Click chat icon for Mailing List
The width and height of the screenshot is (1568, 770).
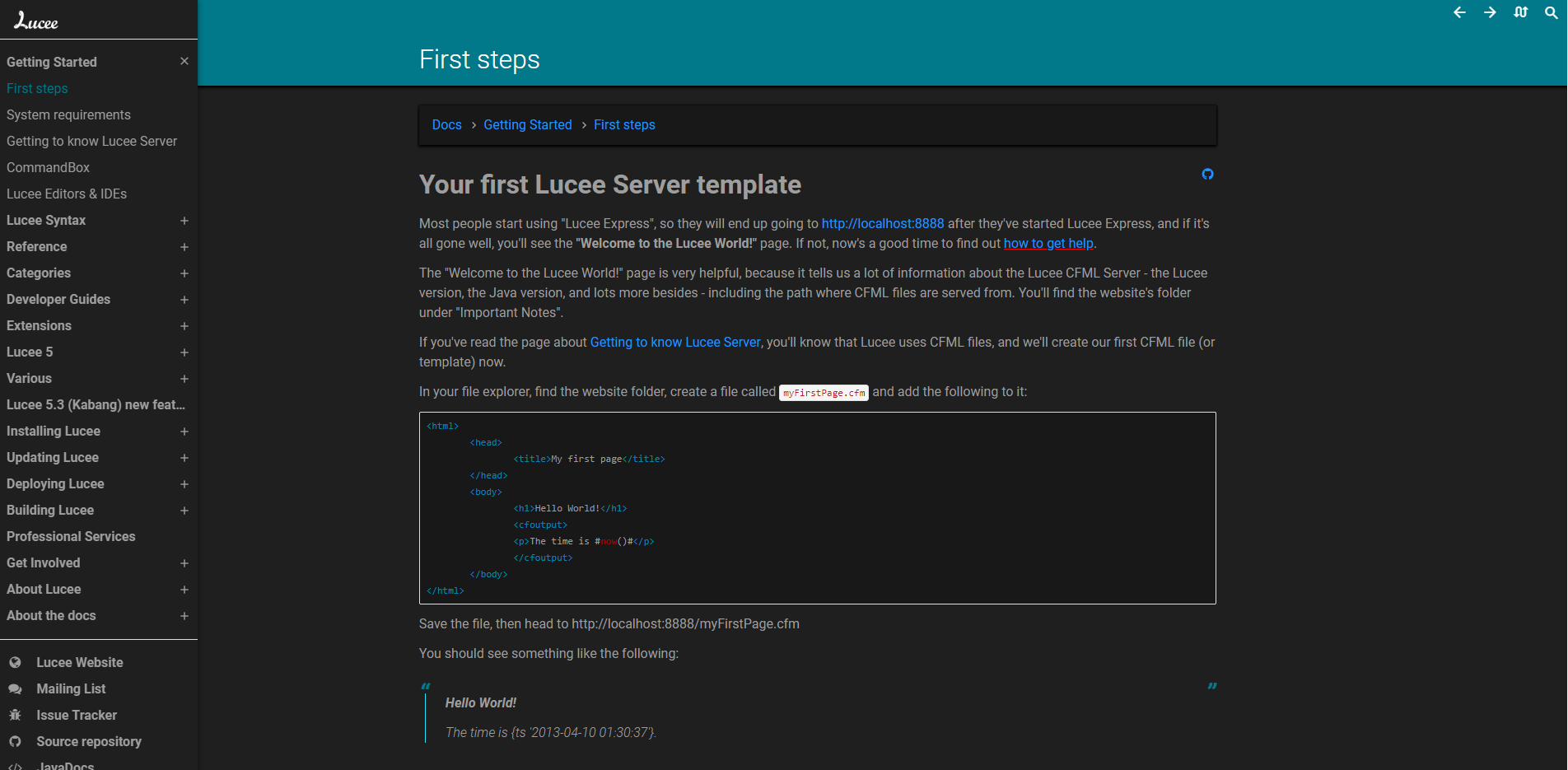15,688
